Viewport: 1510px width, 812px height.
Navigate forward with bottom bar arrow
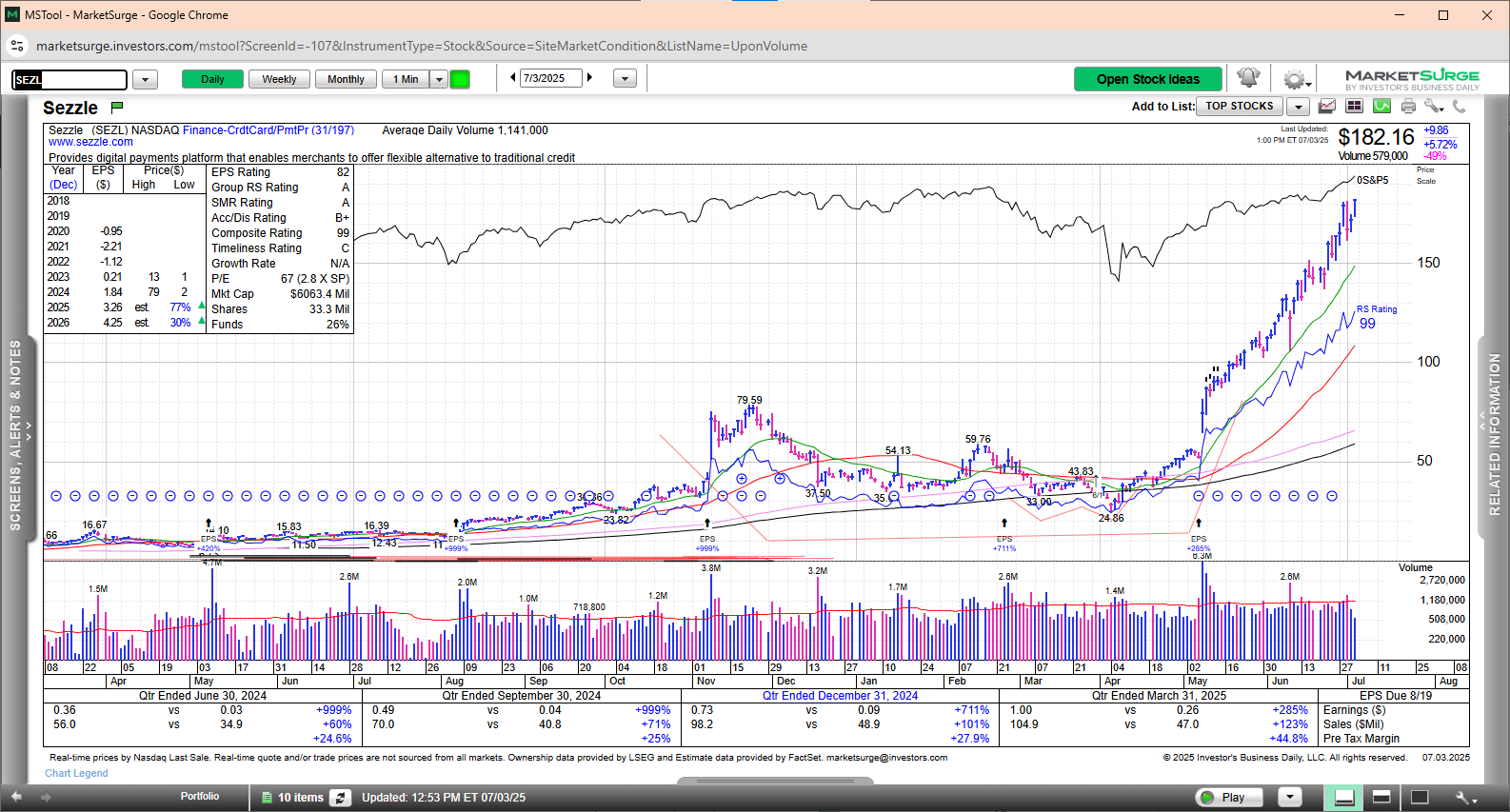tap(48, 797)
